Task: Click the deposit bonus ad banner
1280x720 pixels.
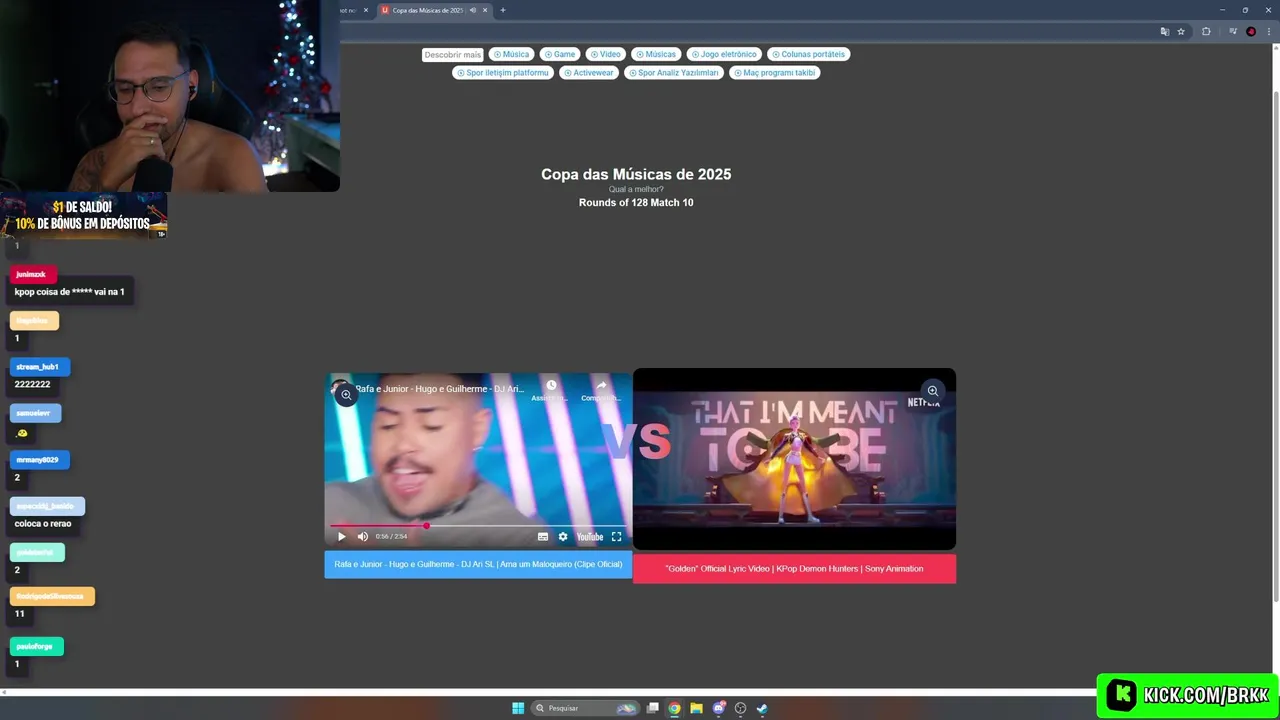Action: 84,216
